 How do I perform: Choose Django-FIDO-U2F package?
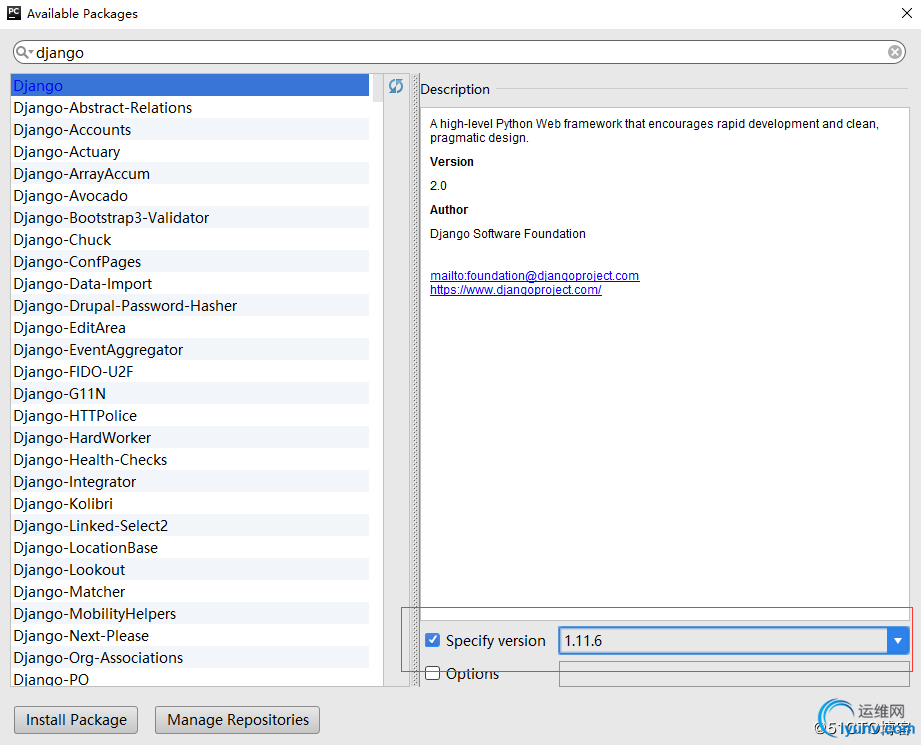pyautogui.click(x=190, y=371)
